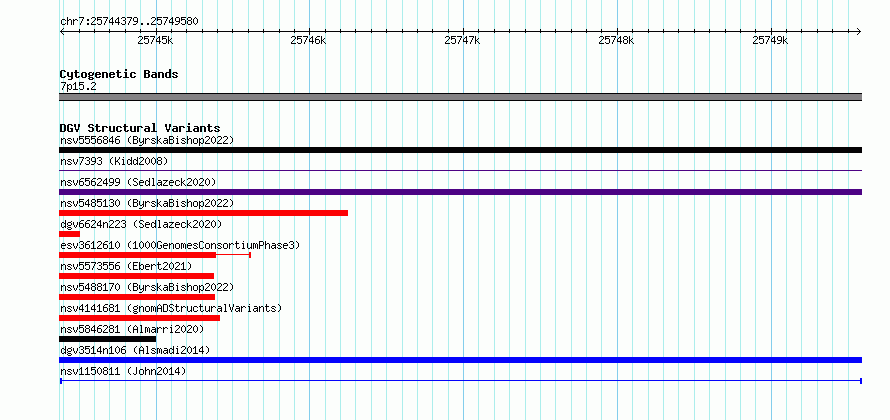The height and width of the screenshot is (420, 890).
Task: Open variant label nsv1150811 (John2014)
Action: (123, 371)
